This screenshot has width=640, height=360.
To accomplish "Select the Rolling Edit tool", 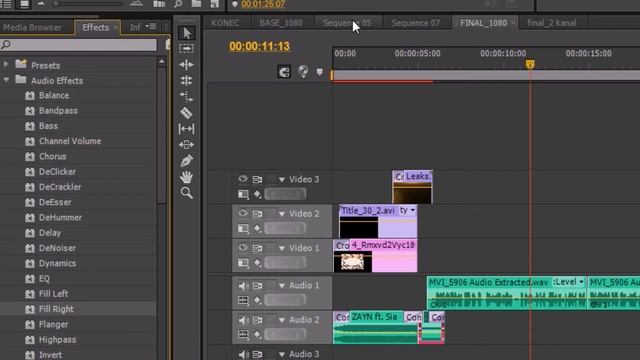I will coord(187,80).
